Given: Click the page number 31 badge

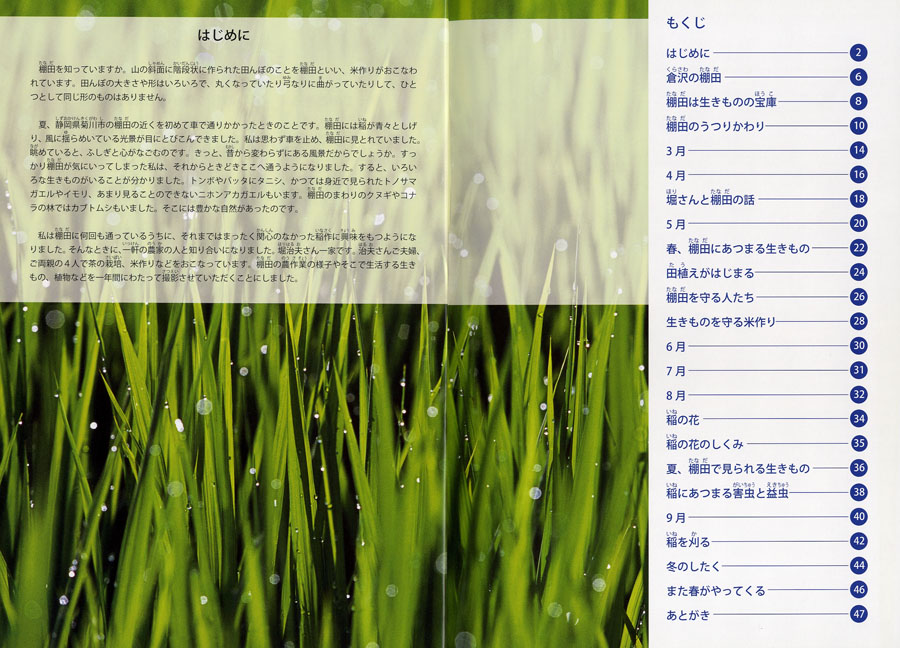Looking at the screenshot, I should click(x=858, y=370).
